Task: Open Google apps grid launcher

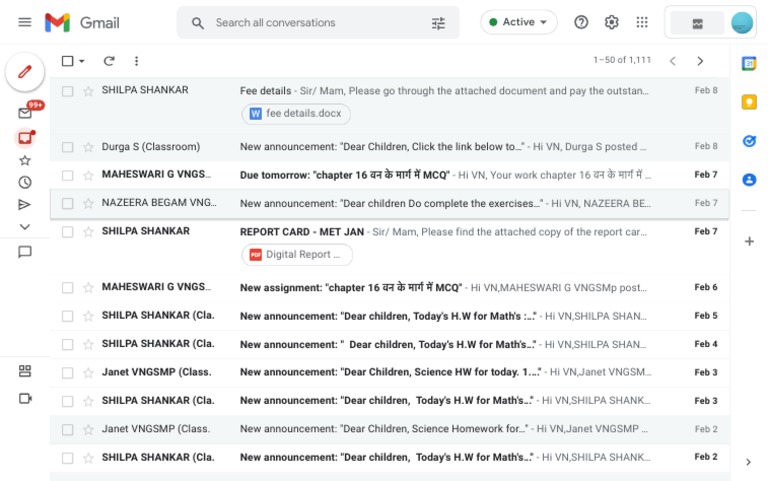Action: (642, 22)
